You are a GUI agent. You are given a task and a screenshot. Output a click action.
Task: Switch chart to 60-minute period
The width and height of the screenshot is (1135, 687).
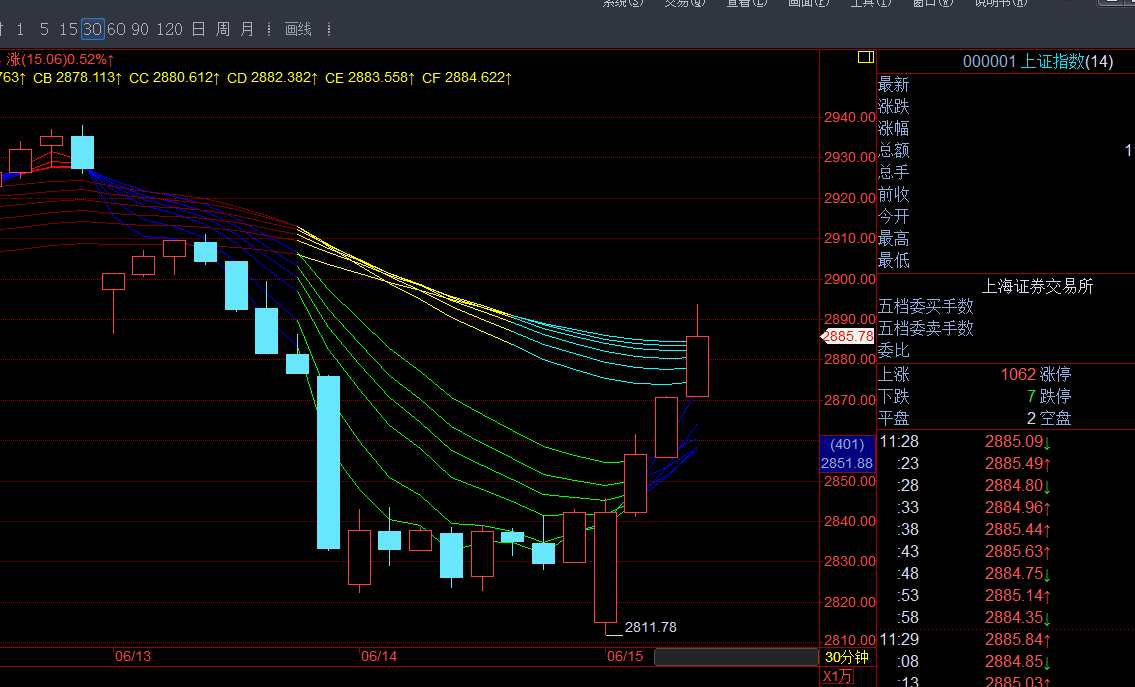[117, 29]
